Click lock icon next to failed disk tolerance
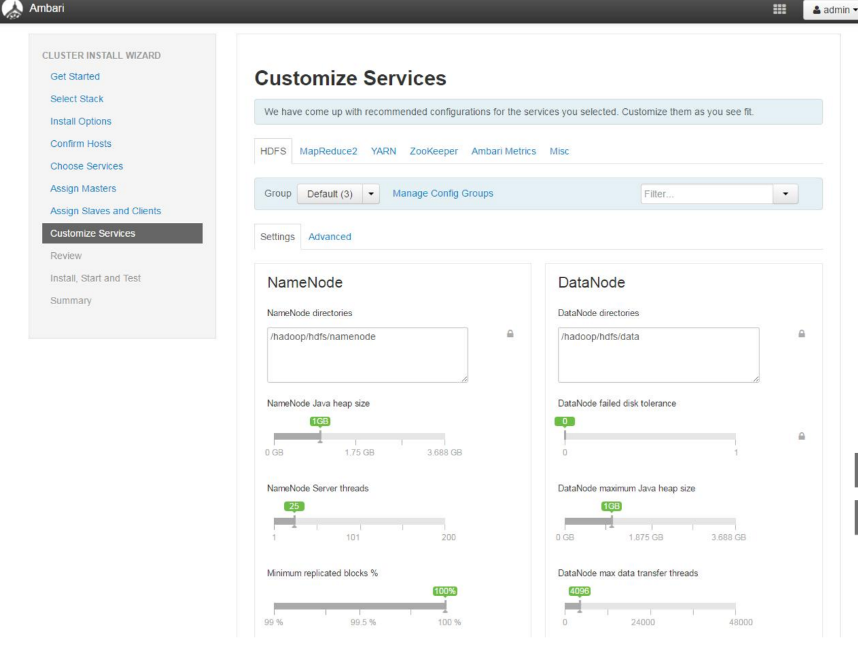Viewport: 858px width, 647px height. tap(801, 436)
